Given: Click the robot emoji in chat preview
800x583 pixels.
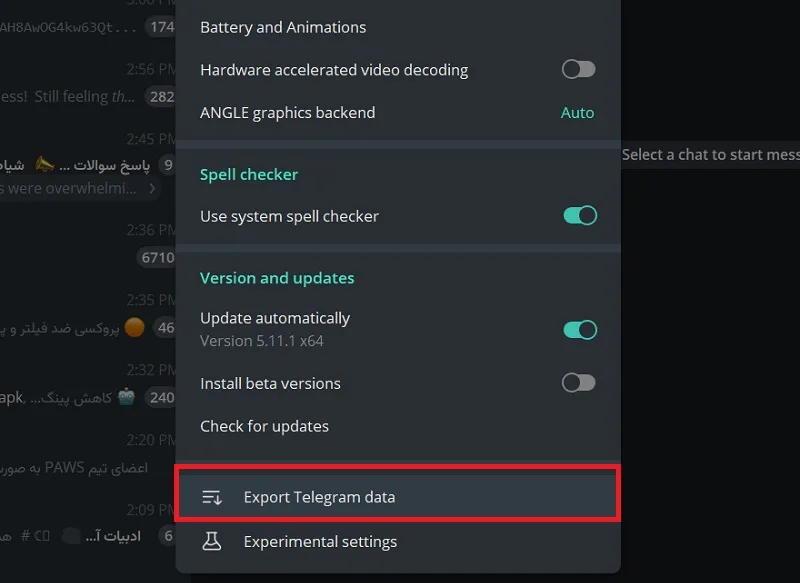Looking at the screenshot, I should click(126, 397).
